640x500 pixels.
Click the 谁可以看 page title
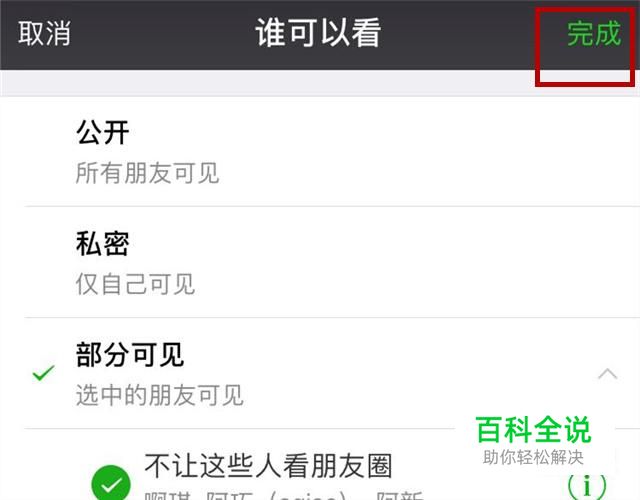tap(318, 33)
